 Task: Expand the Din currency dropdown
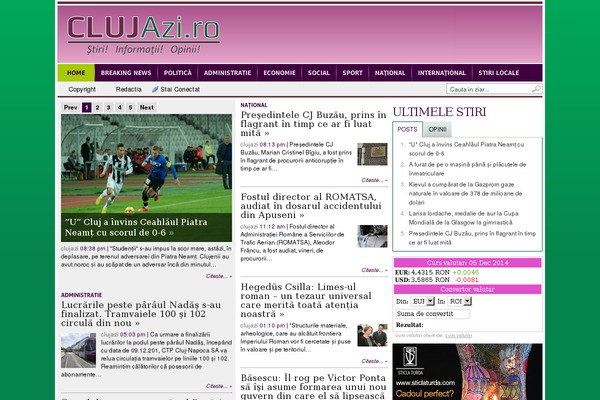click(422, 302)
